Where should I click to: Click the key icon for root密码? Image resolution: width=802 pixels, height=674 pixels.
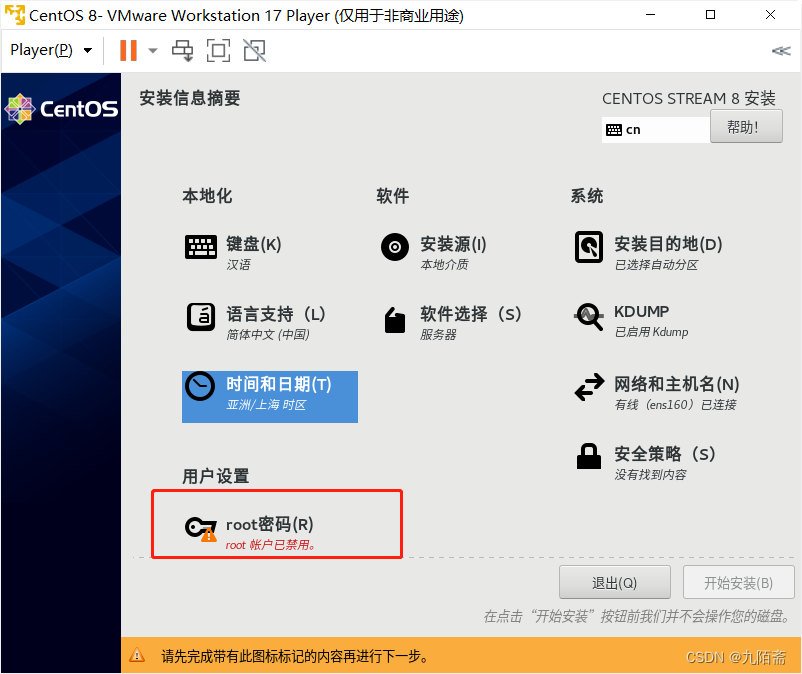click(x=200, y=528)
